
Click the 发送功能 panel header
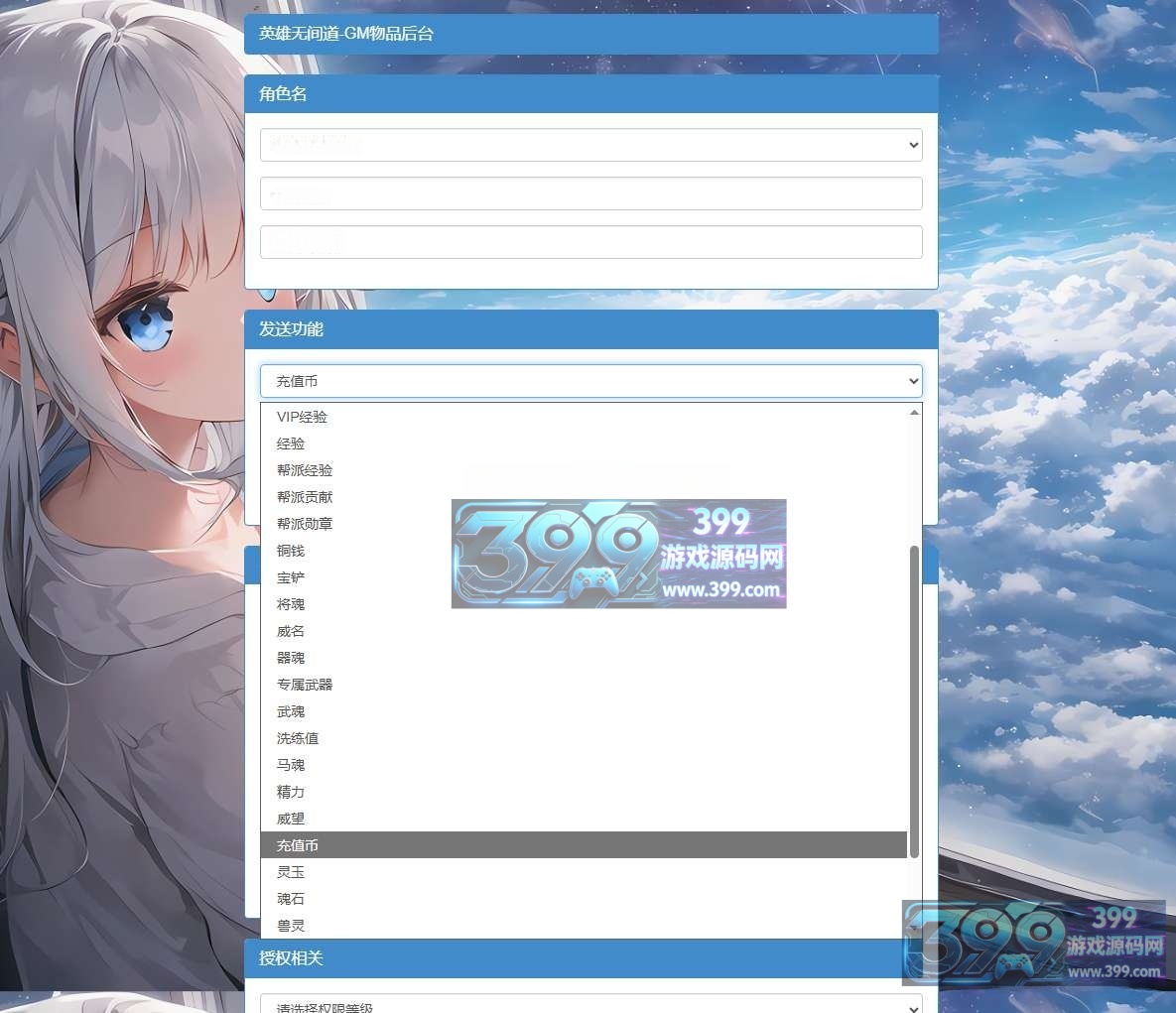click(591, 329)
